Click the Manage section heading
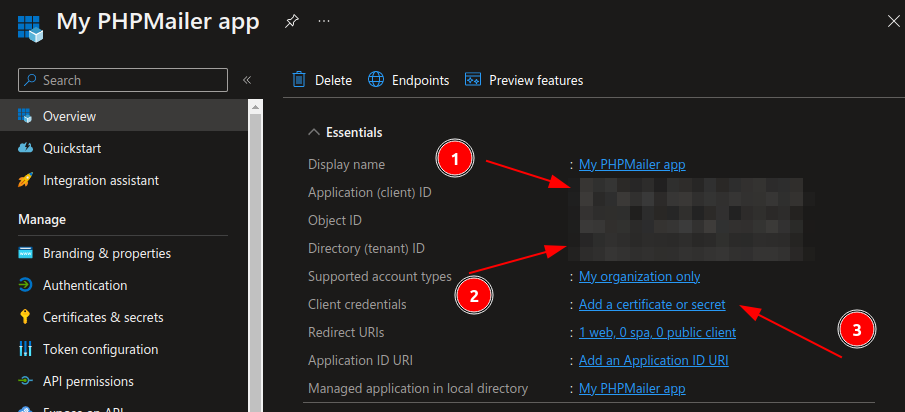The image size is (905, 412). point(42,220)
